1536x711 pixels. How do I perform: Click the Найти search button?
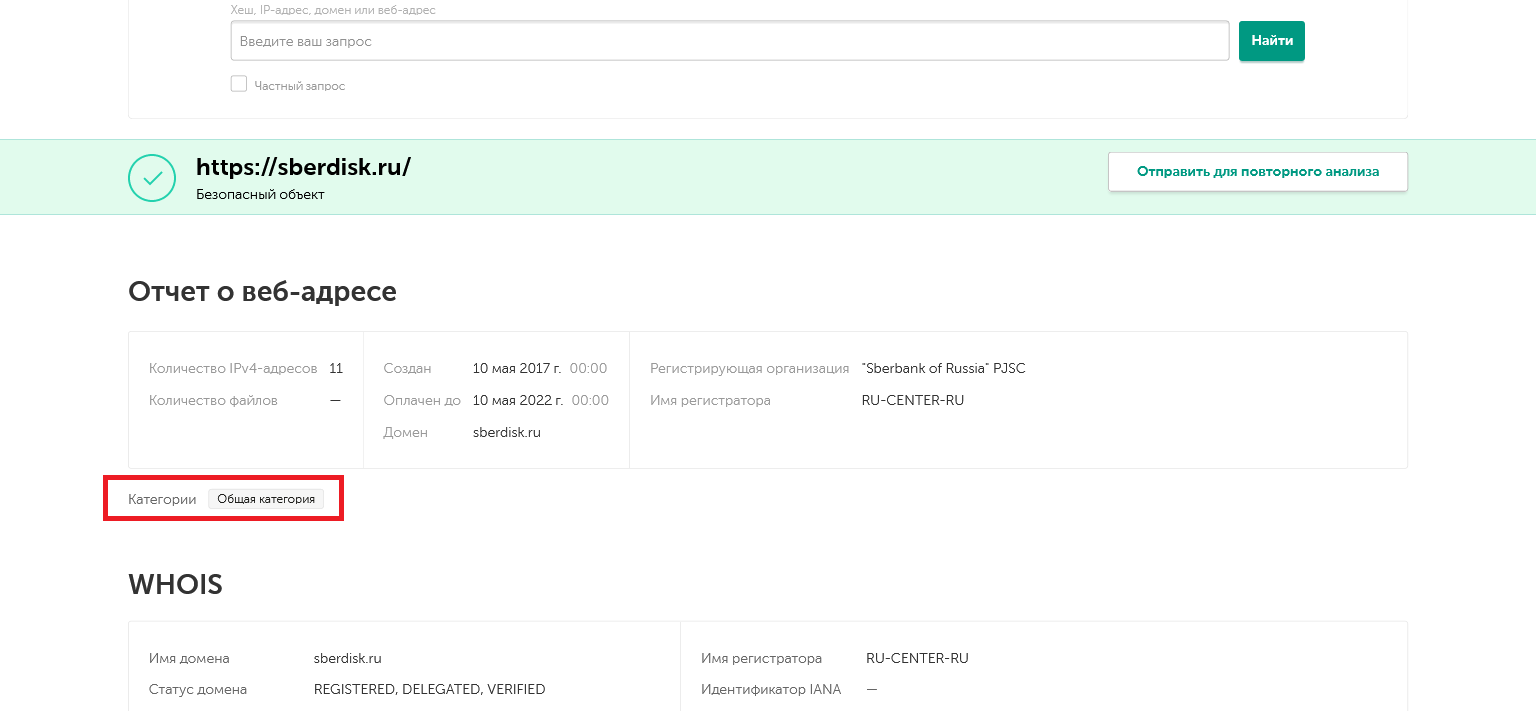point(1272,41)
